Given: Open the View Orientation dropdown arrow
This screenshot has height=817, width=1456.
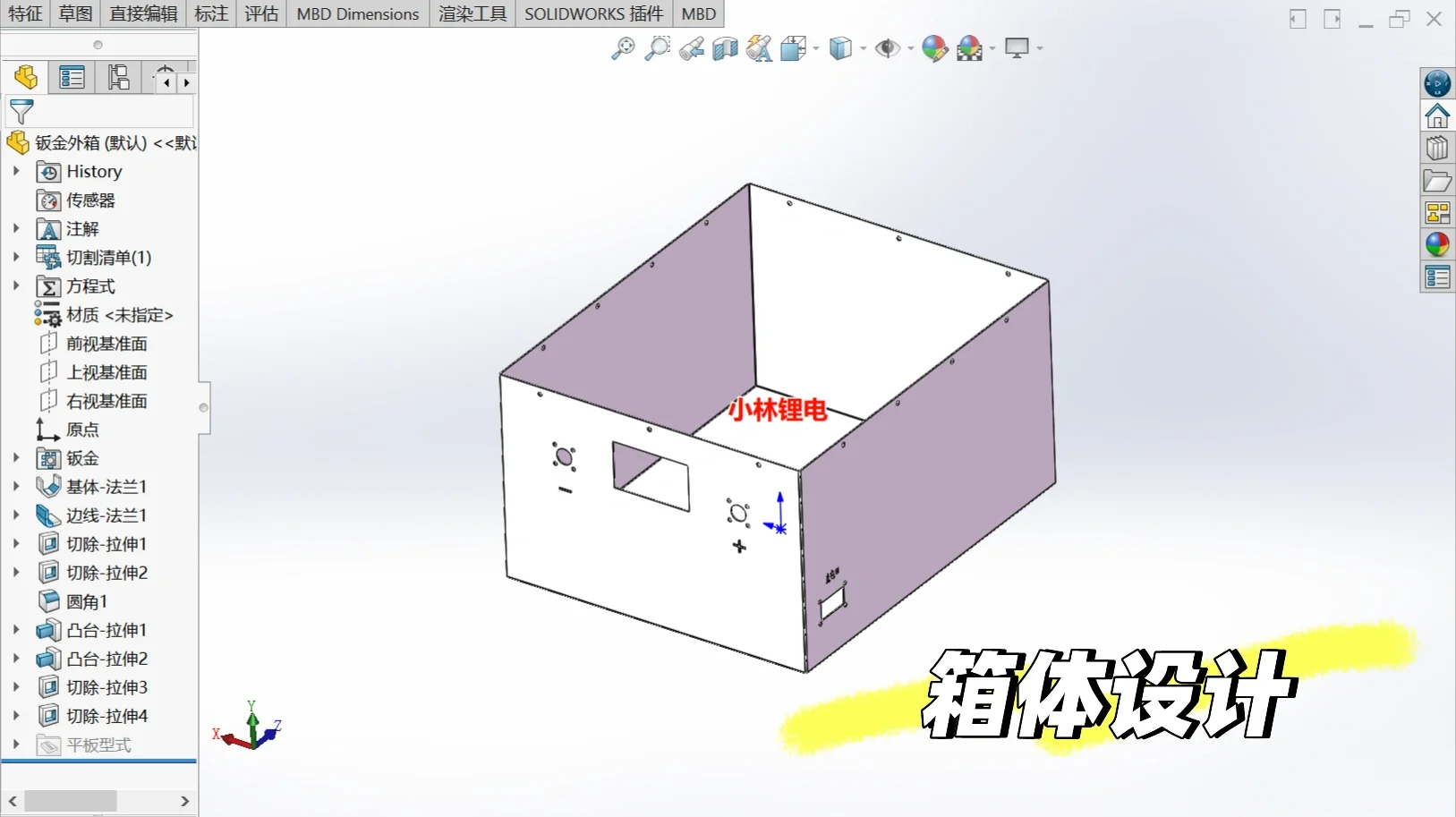Looking at the screenshot, I should (x=815, y=48).
